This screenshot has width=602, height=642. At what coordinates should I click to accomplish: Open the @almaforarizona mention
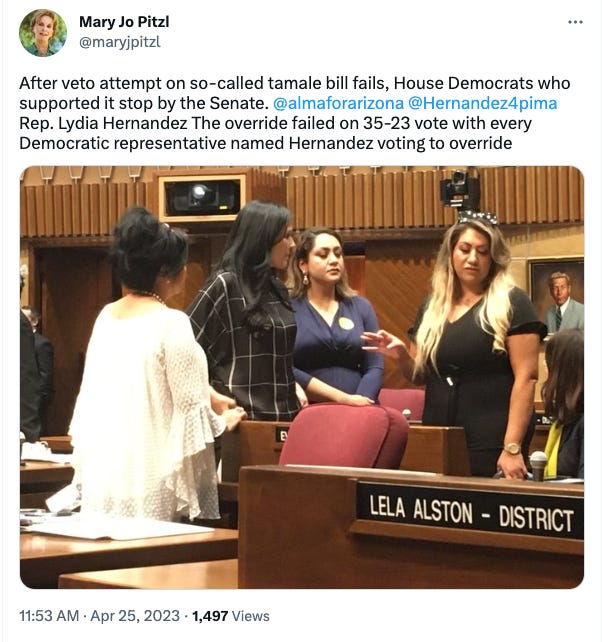tap(338, 103)
